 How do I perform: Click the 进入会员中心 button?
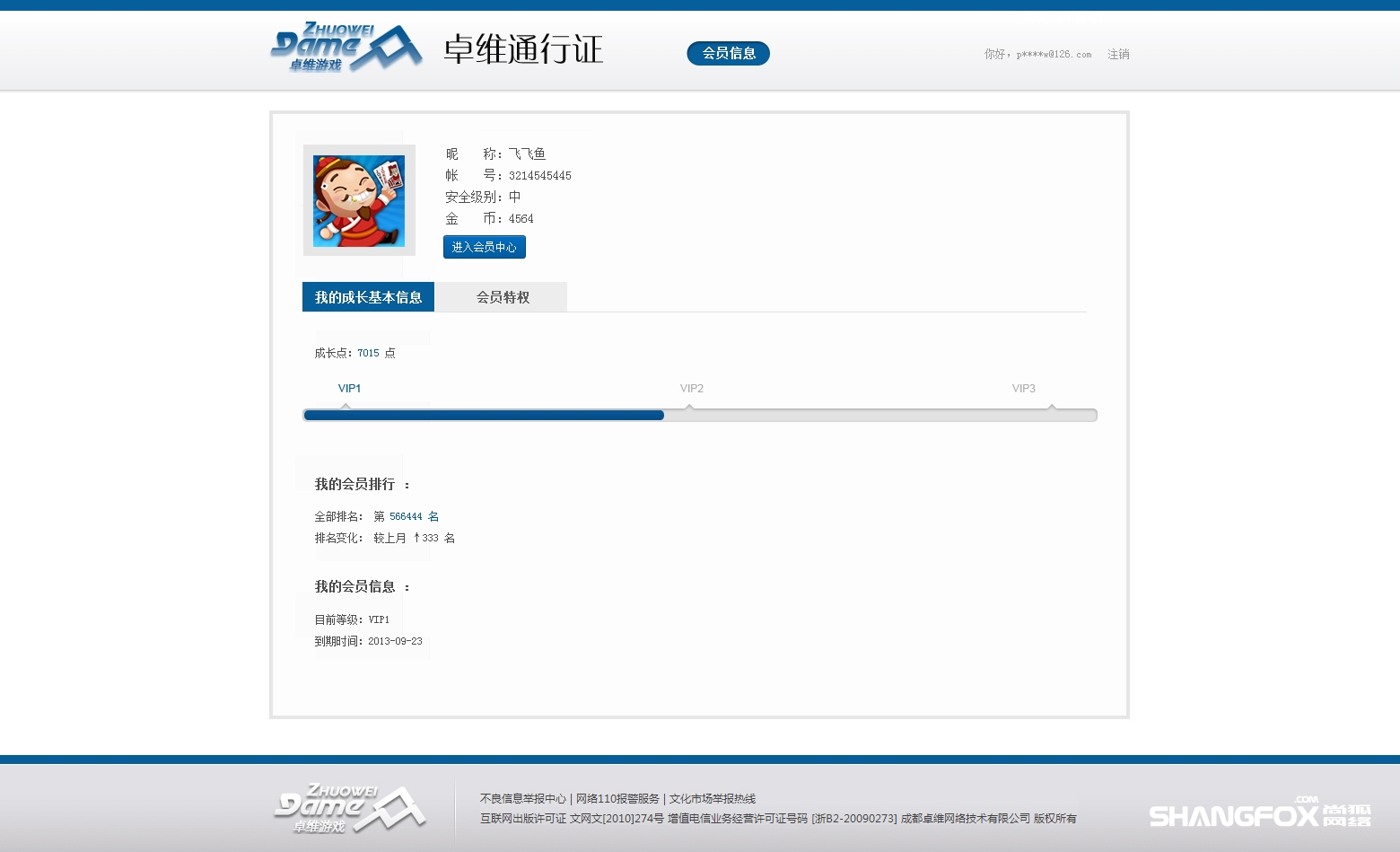pyautogui.click(x=485, y=247)
